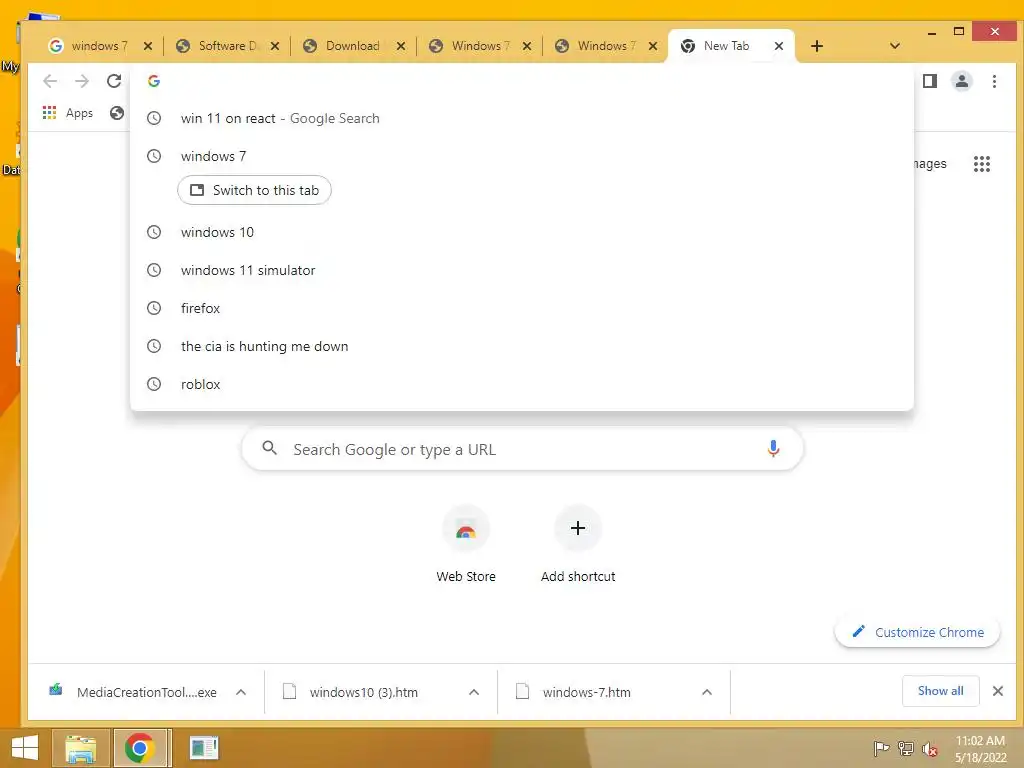
Task: Reload the current page
Action: click(114, 81)
